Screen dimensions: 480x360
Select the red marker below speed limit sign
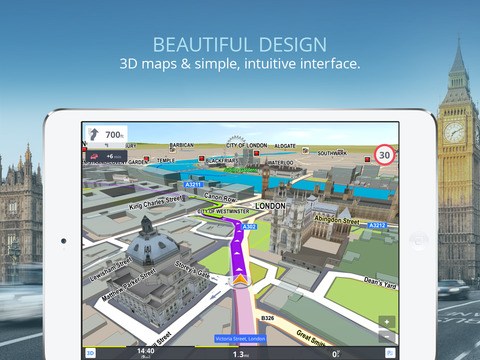[x=367, y=159]
